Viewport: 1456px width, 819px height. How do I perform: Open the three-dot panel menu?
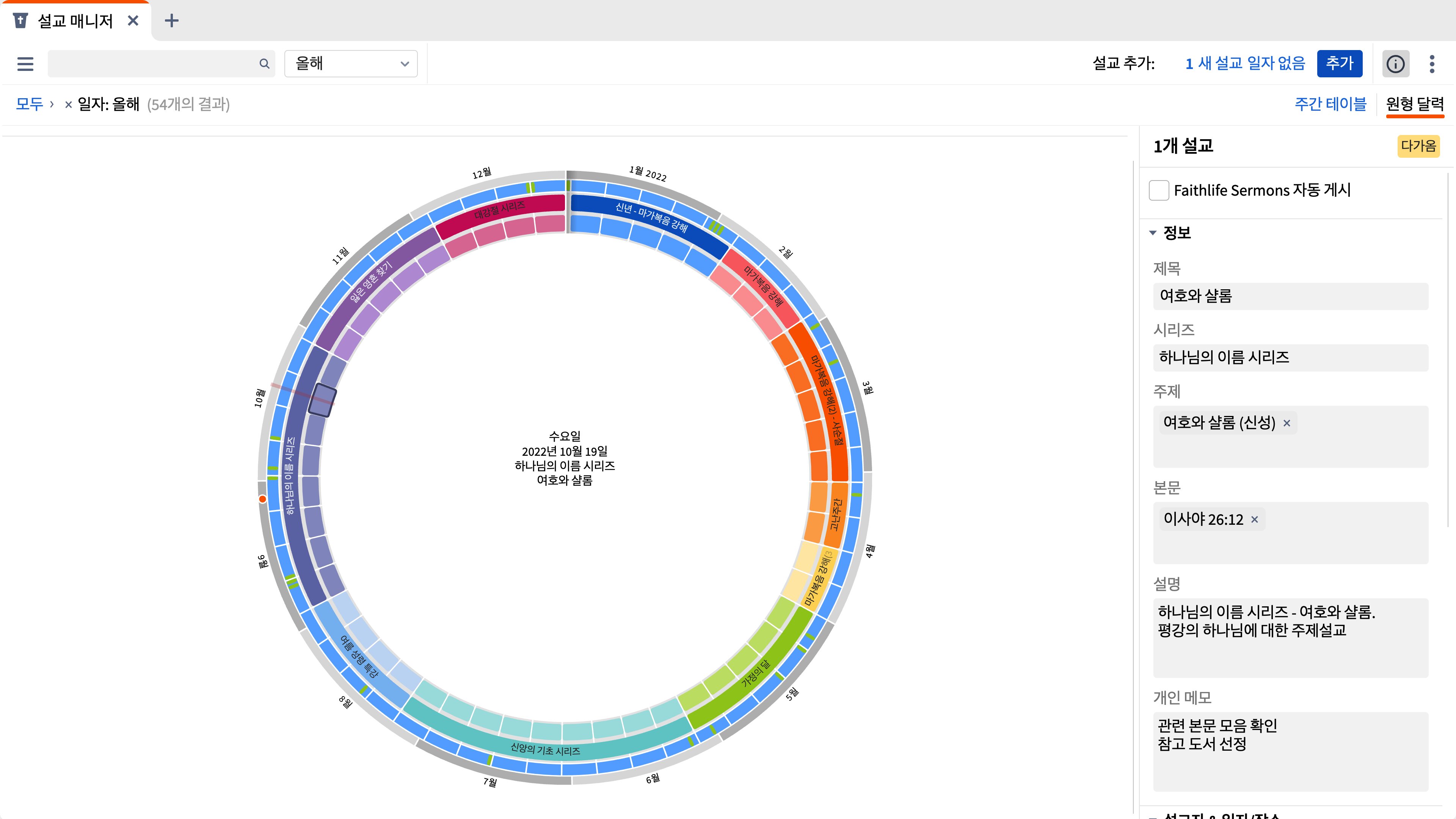pyautogui.click(x=1432, y=64)
